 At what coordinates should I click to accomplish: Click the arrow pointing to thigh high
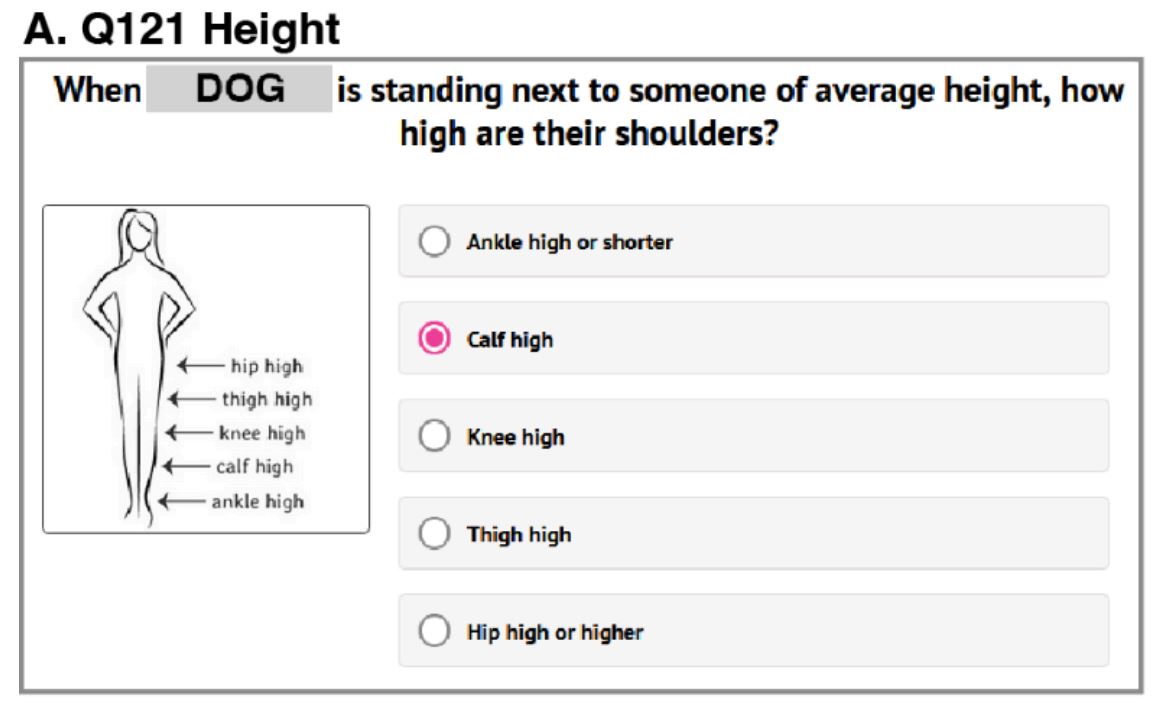pyautogui.click(x=192, y=400)
